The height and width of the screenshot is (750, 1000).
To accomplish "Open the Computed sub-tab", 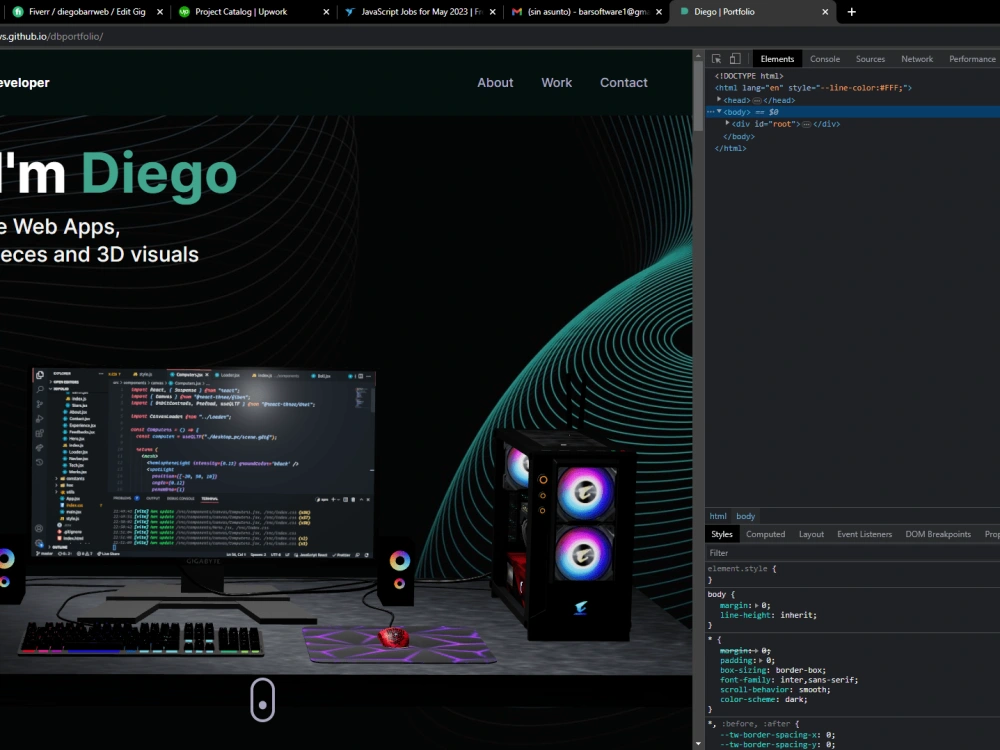I will (765, 534).
